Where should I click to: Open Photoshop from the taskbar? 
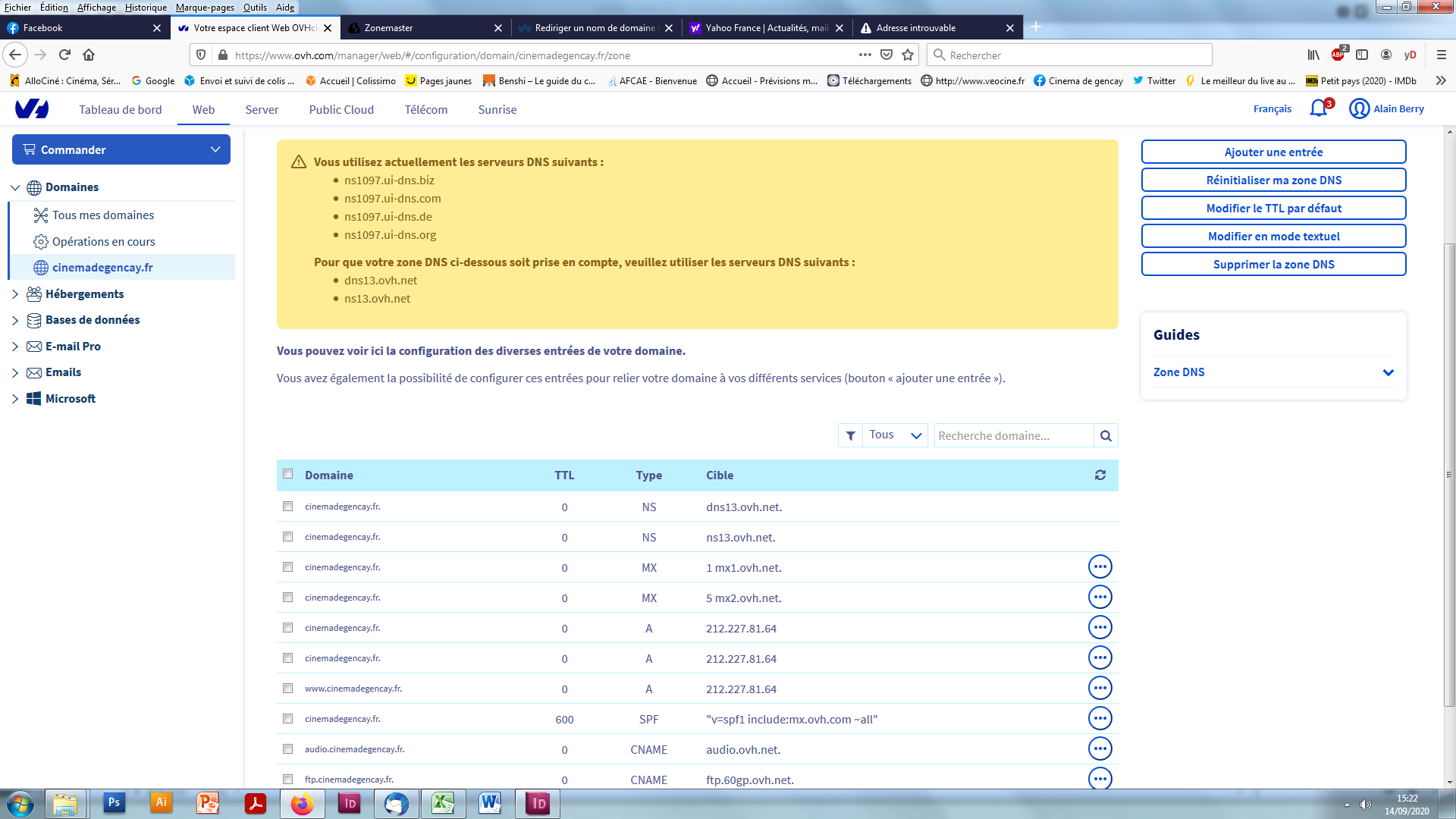[x=114, y=802]
